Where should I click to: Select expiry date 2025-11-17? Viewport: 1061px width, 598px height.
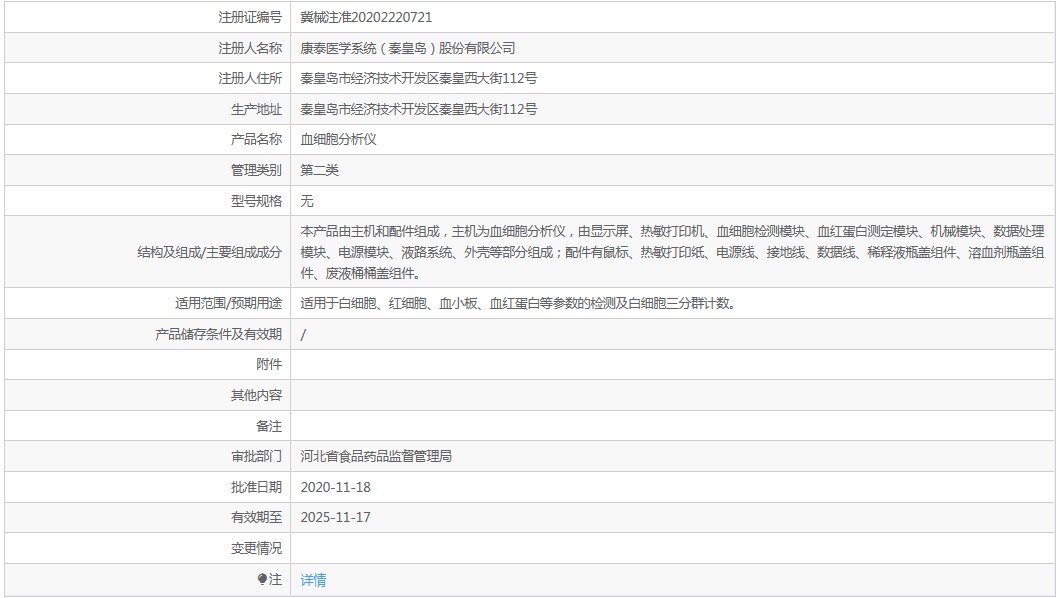(336, 518)
